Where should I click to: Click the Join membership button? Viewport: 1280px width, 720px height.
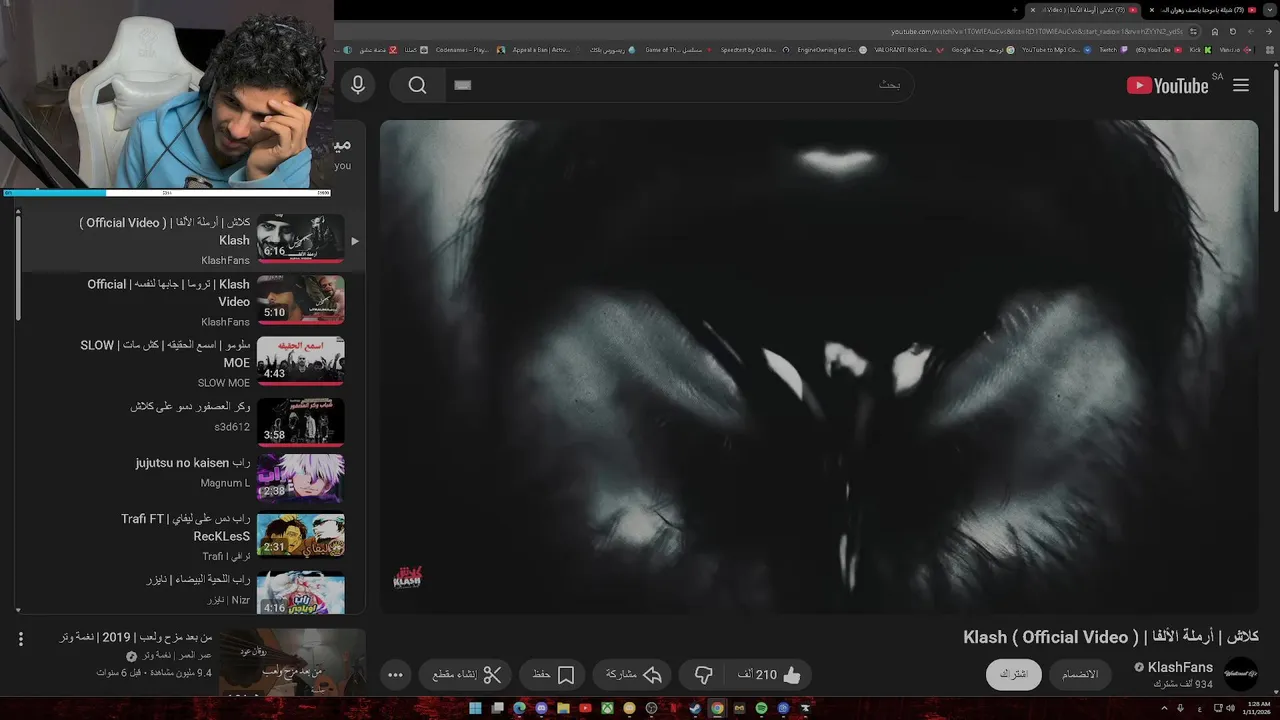tap(1080, 674)
